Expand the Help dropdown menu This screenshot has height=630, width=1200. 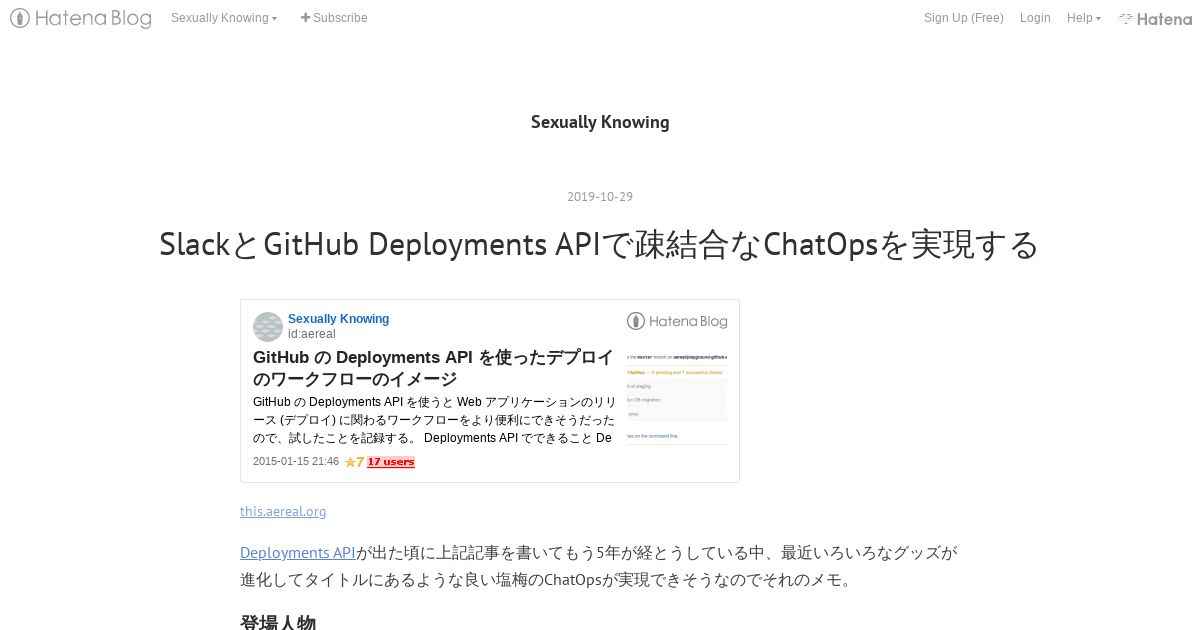(1084, 18)
